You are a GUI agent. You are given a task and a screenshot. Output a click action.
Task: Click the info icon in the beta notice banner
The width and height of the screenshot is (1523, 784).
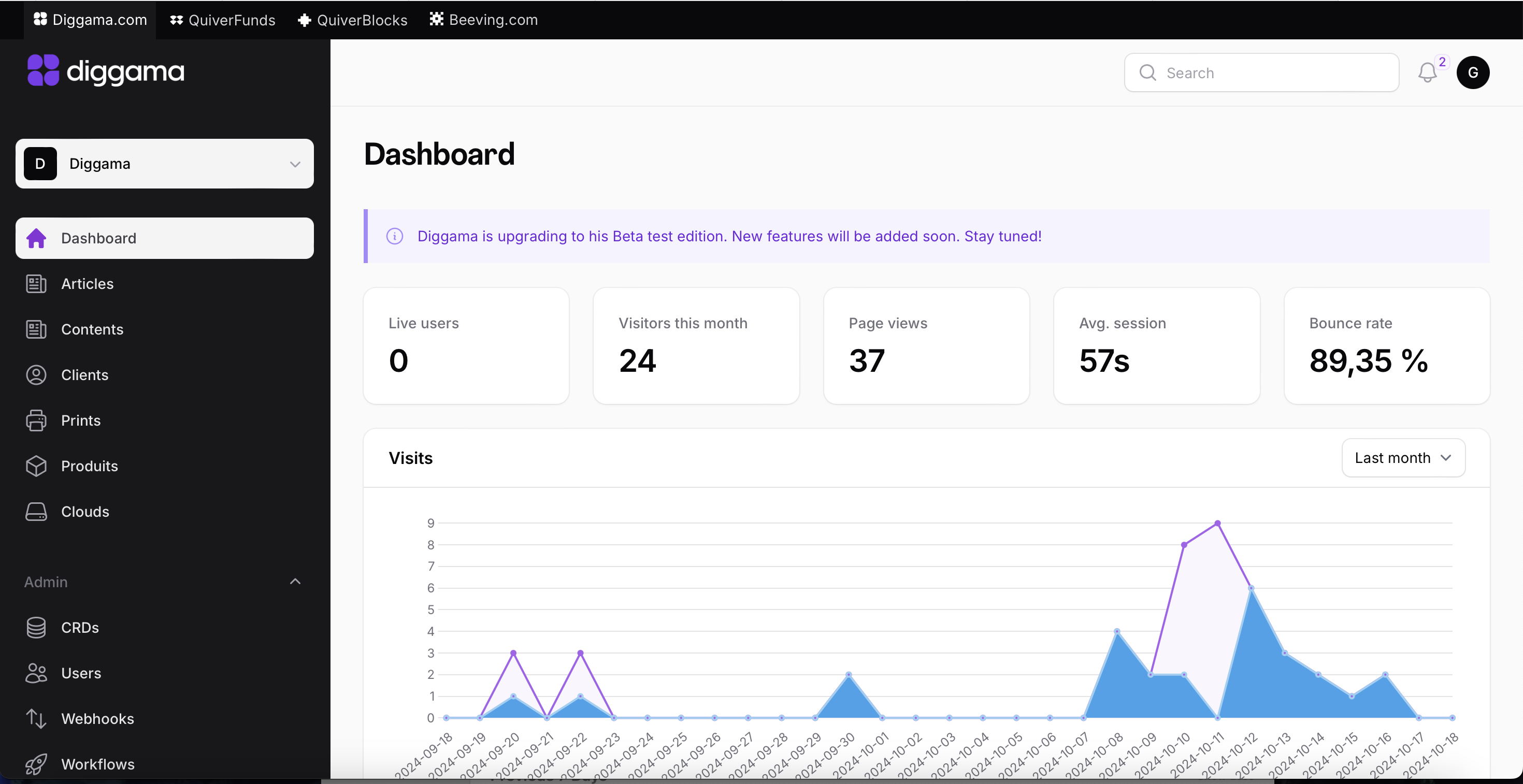click(x=394, y=236)
